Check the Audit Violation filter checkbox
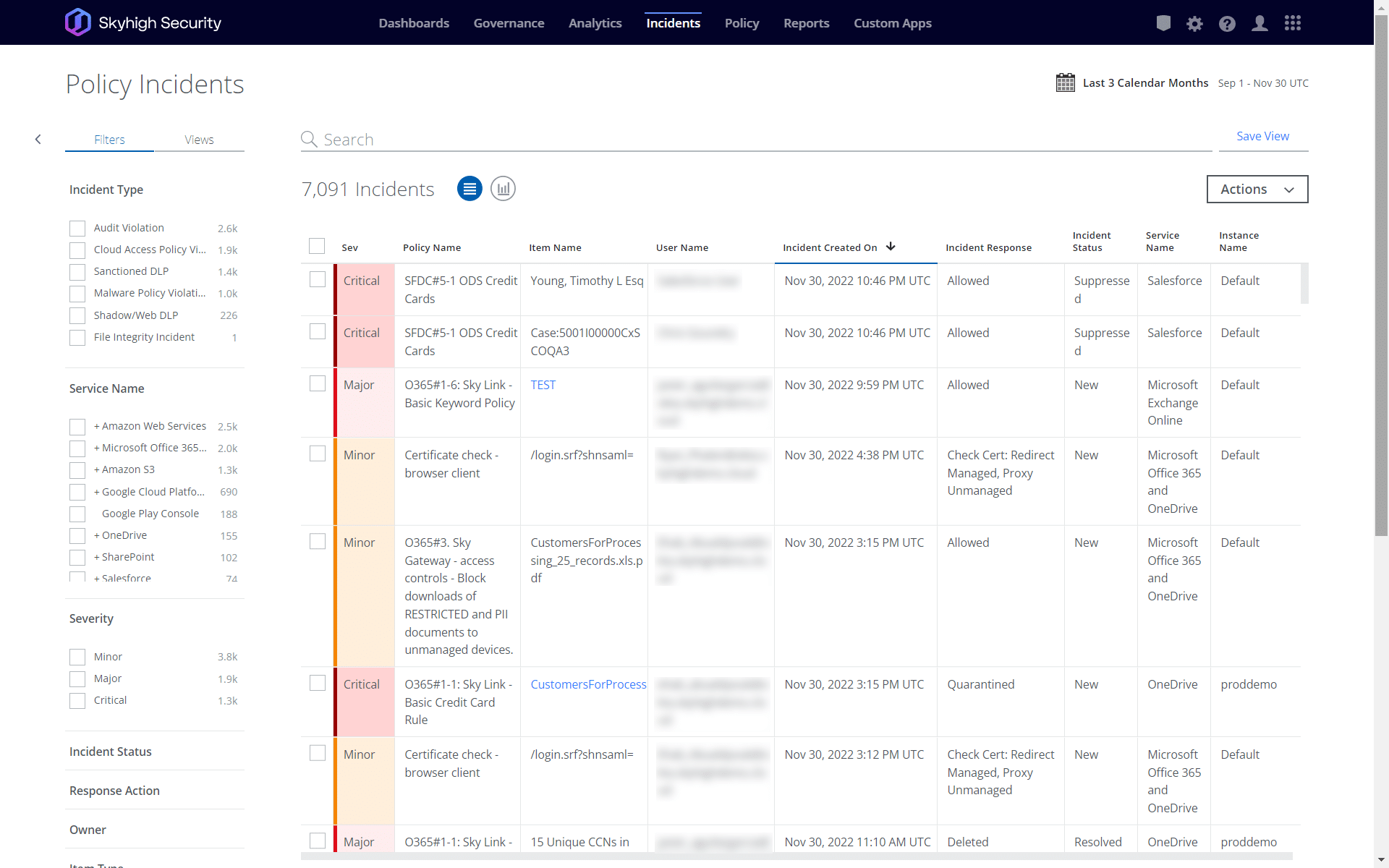This screenshot has width=1389, height=868. tap(77, 229)
